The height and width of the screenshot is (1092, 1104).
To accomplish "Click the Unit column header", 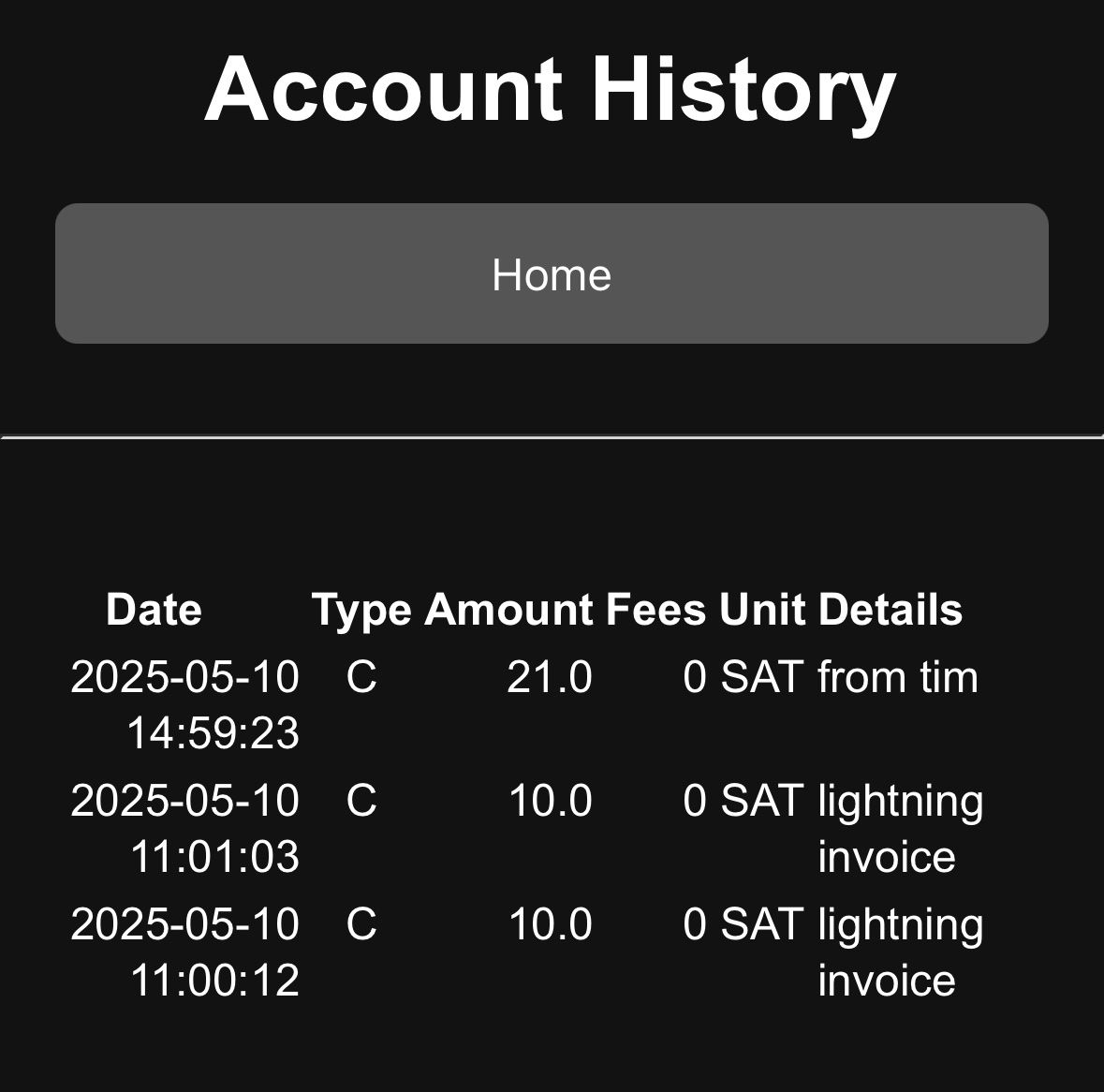I will tap(762, 609).
